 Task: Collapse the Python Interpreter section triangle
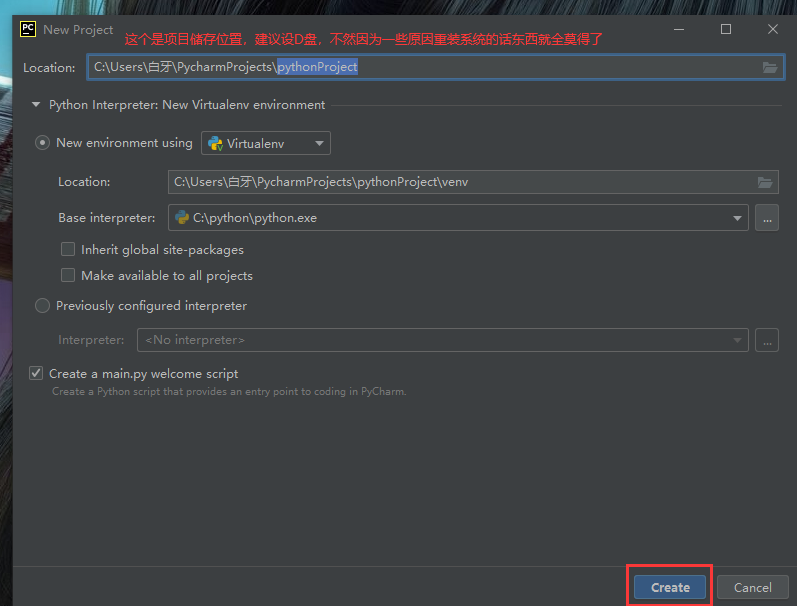pos(36,105)
